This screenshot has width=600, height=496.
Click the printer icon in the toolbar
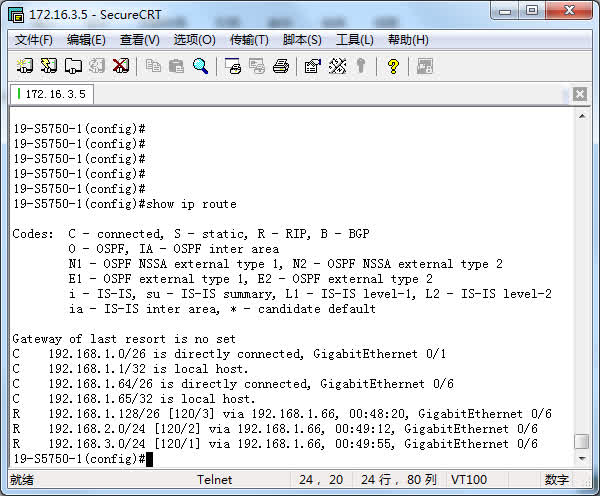pos(281,66)
